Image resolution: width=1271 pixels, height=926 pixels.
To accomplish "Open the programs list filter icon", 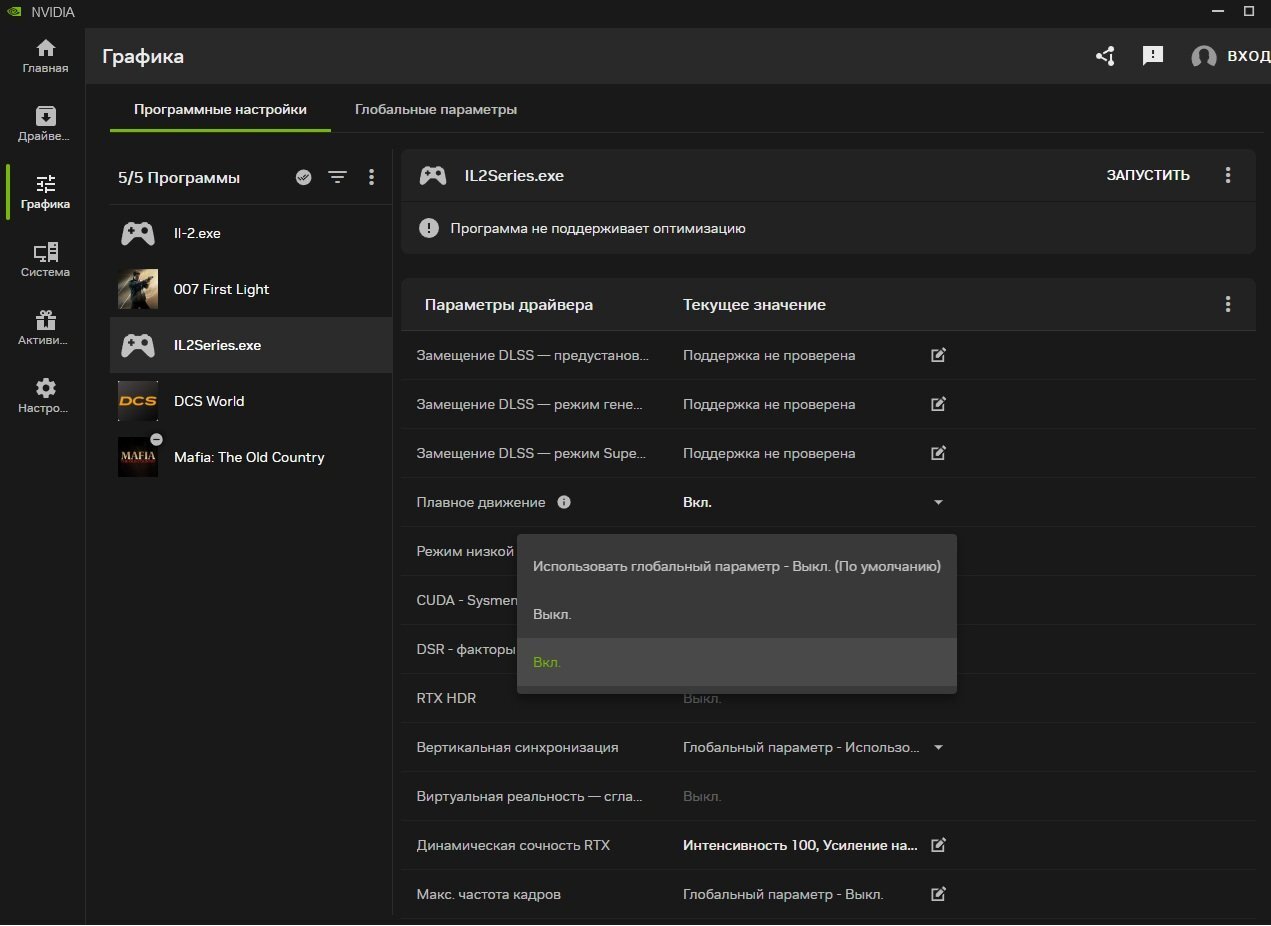I will 338,177.
